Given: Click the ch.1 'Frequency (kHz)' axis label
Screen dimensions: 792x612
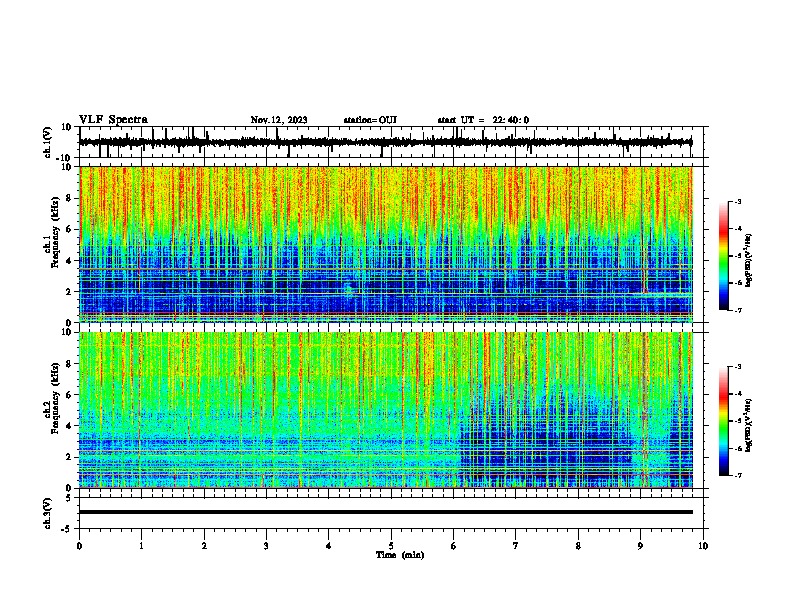Looking at the screenshot, I should coord(55,232).
